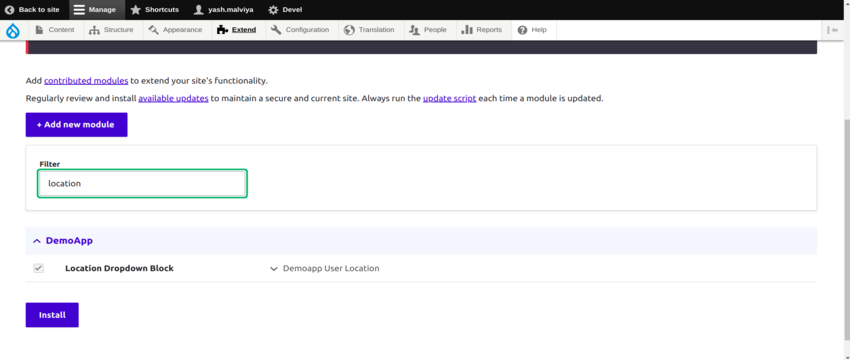This screenshot has width=850, height=360.
Task: Toggle toolbar orientation icon at right
Action: point(833,30)
